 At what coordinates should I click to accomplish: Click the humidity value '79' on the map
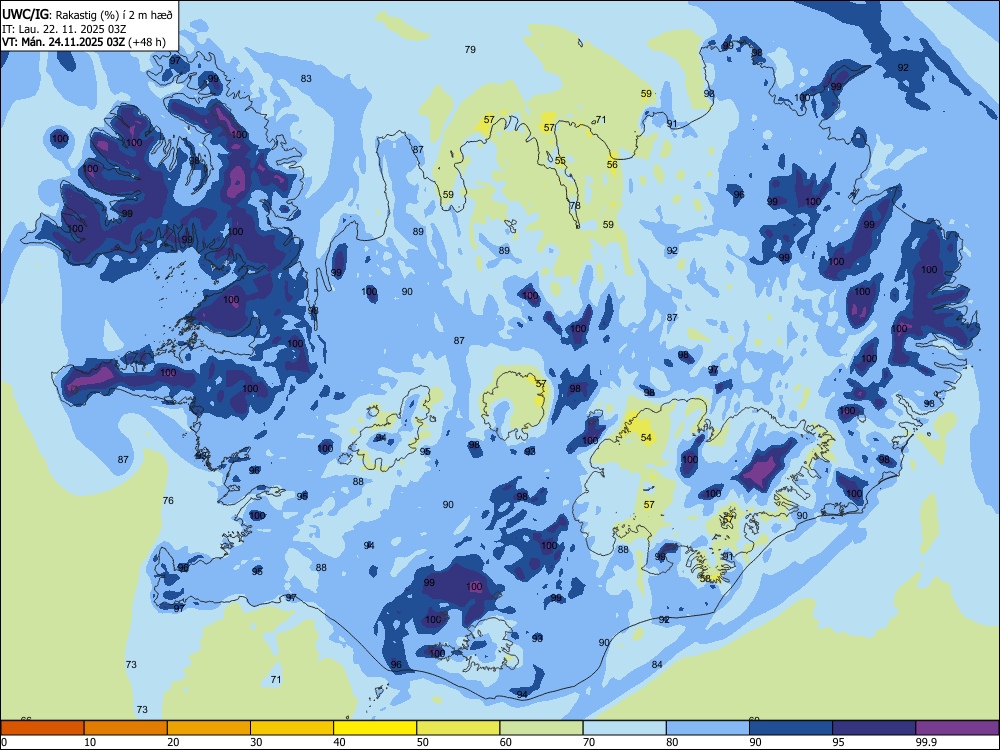tap(470, 49)
